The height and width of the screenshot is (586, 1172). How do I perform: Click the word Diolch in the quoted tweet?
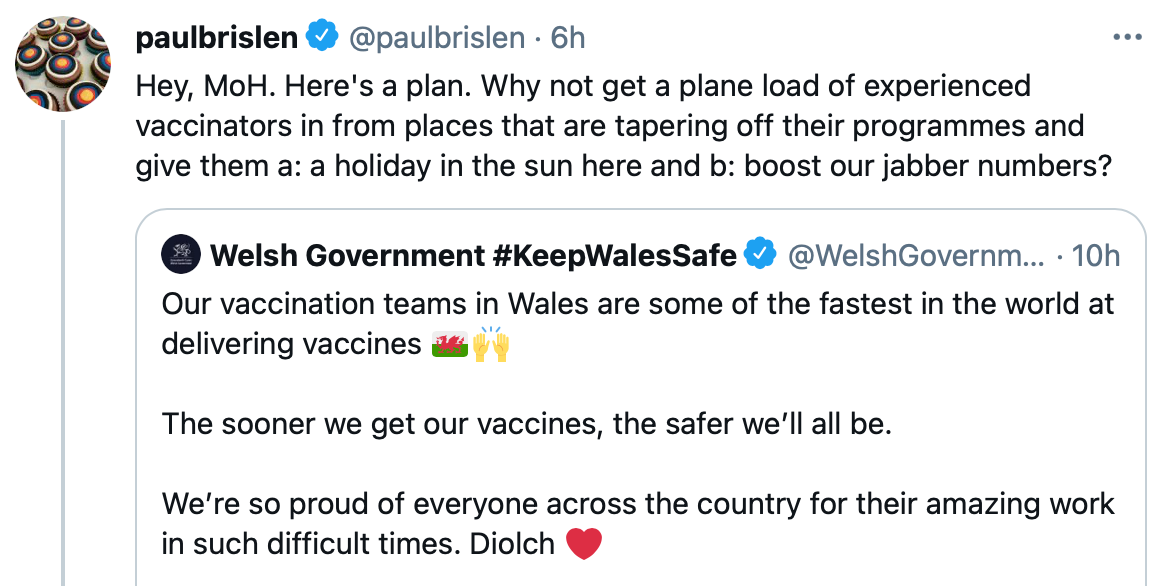click(513, 544)
